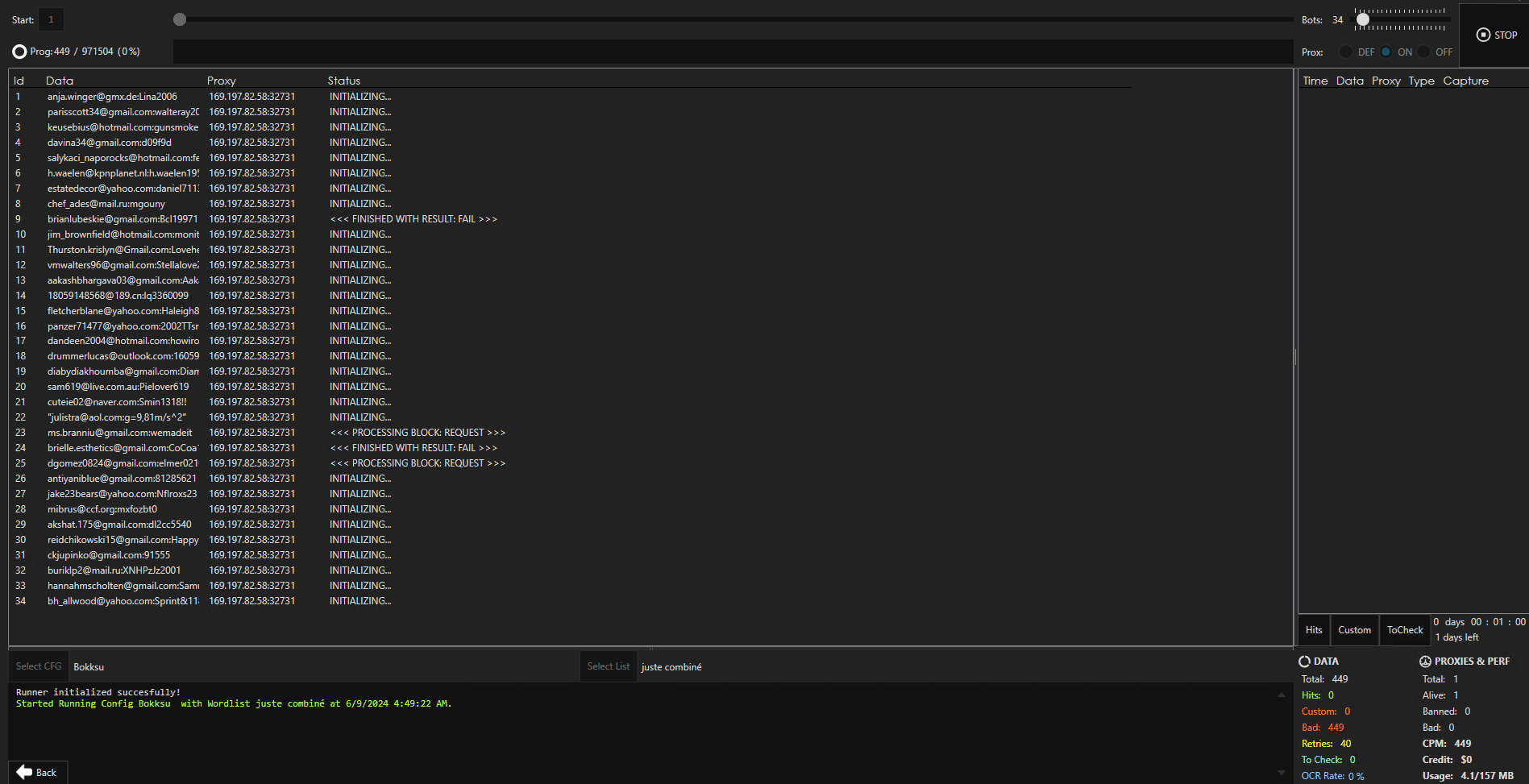Viewport: 1529px width, 784px height.
Task: Switch to the Hits tab
Action: 1314,630
